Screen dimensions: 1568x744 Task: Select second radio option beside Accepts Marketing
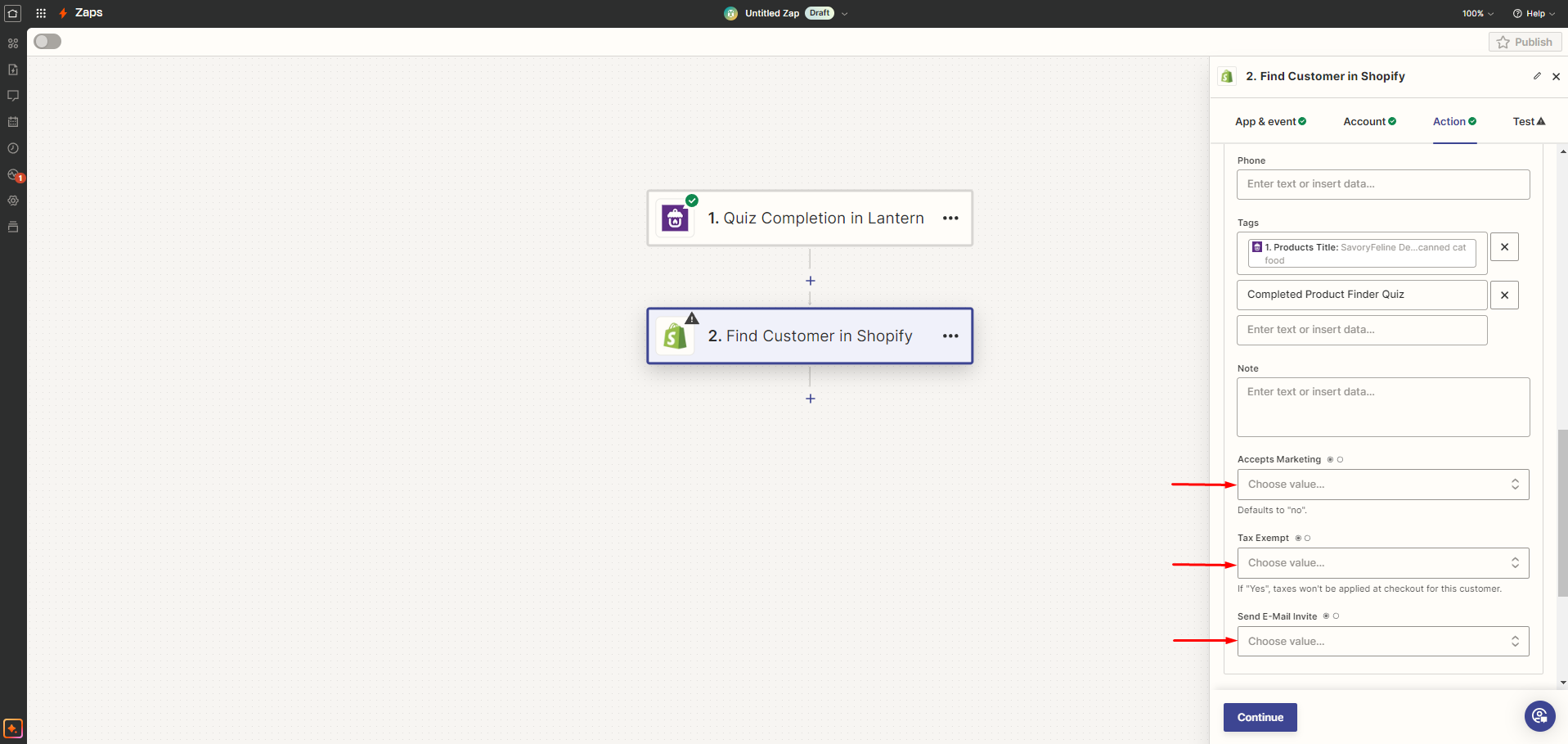(1340, 459)
